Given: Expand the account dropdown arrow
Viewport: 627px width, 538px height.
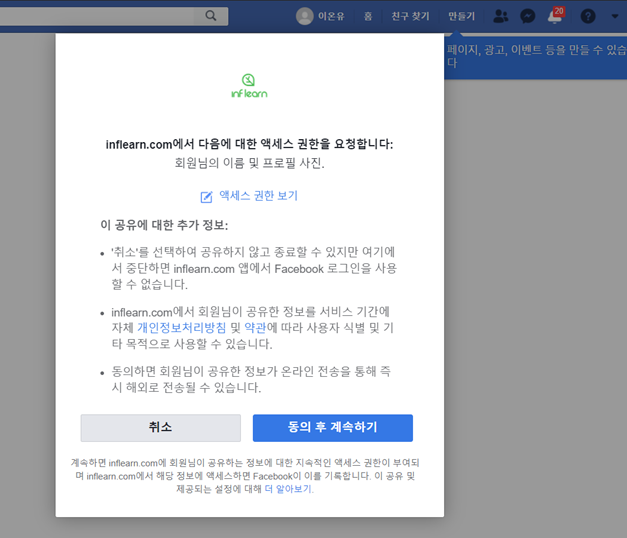Looking at the screenshot, I should [x=615, y=16].
